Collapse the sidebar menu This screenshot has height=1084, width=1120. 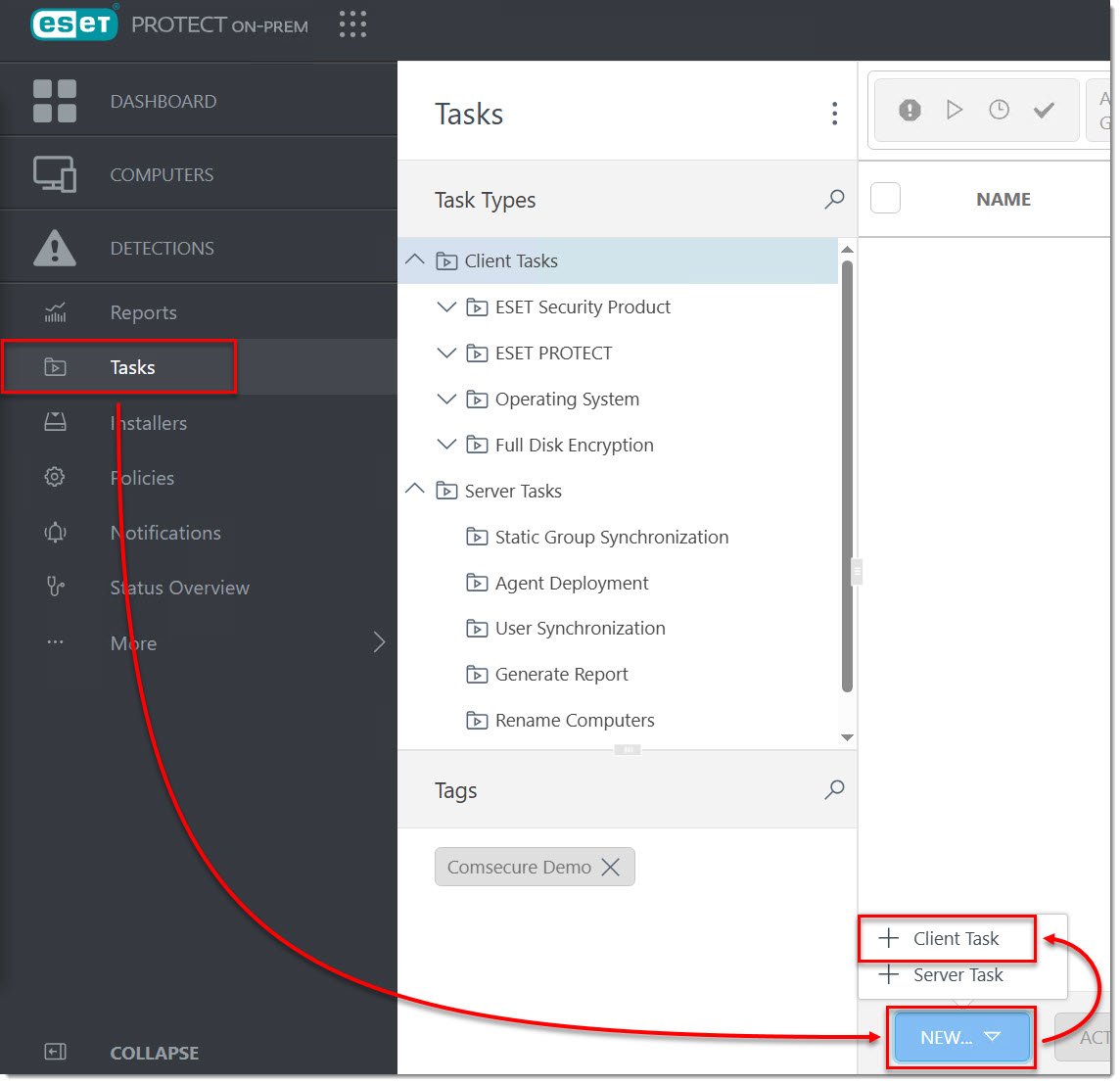tap(155, 1053)
